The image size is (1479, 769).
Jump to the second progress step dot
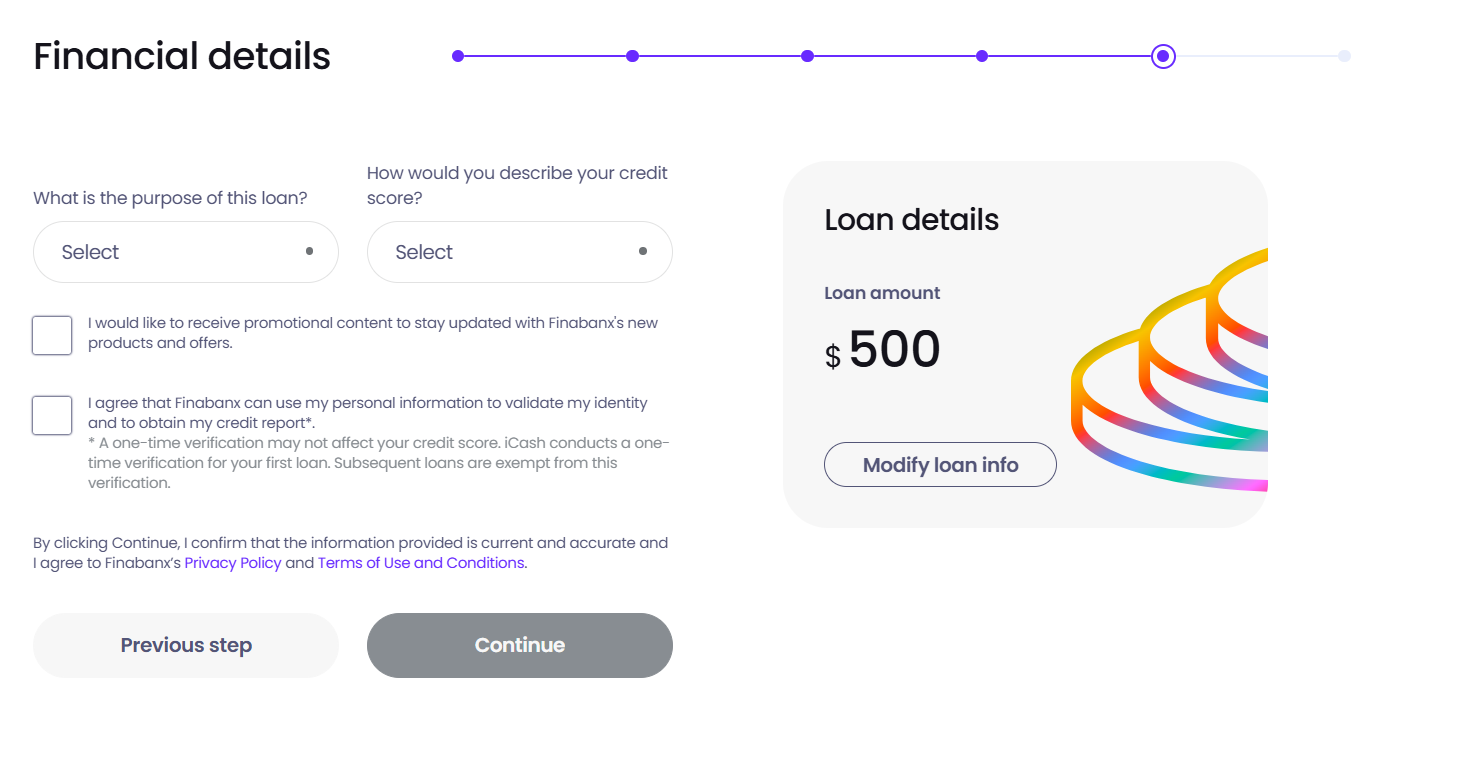coord(632,56)
